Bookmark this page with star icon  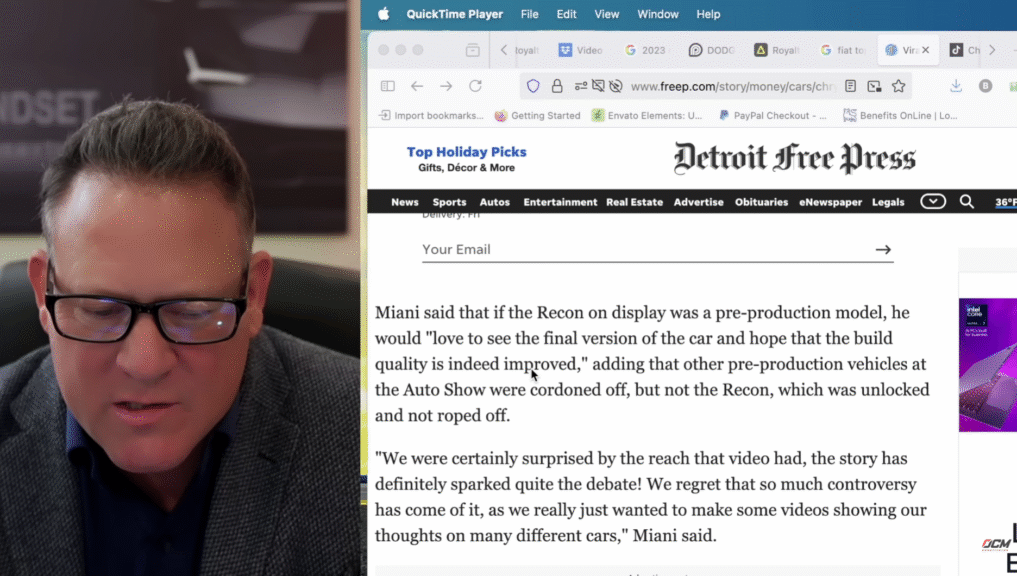coord(898,87)
